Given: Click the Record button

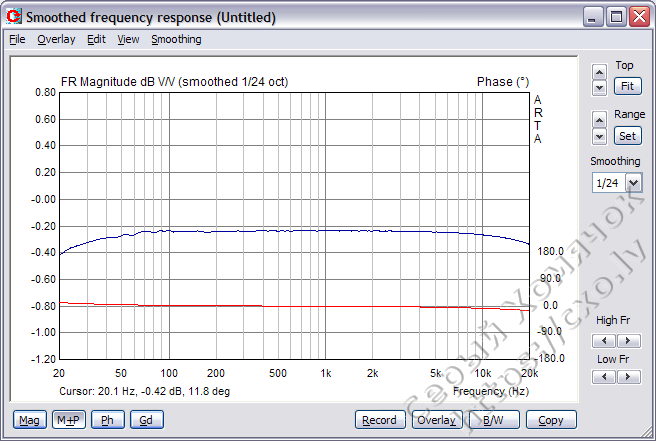Looking at the screenshot, I should 380,420.
